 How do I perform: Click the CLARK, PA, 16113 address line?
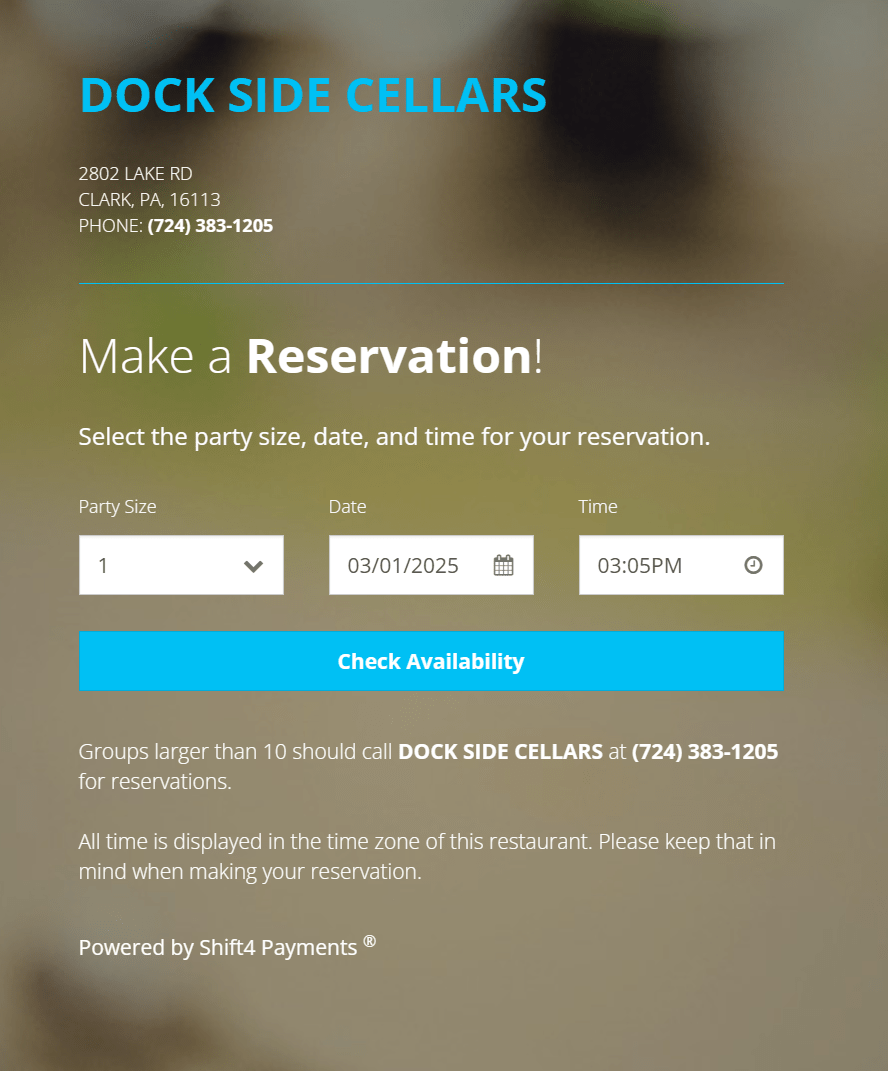pos(150,200)
